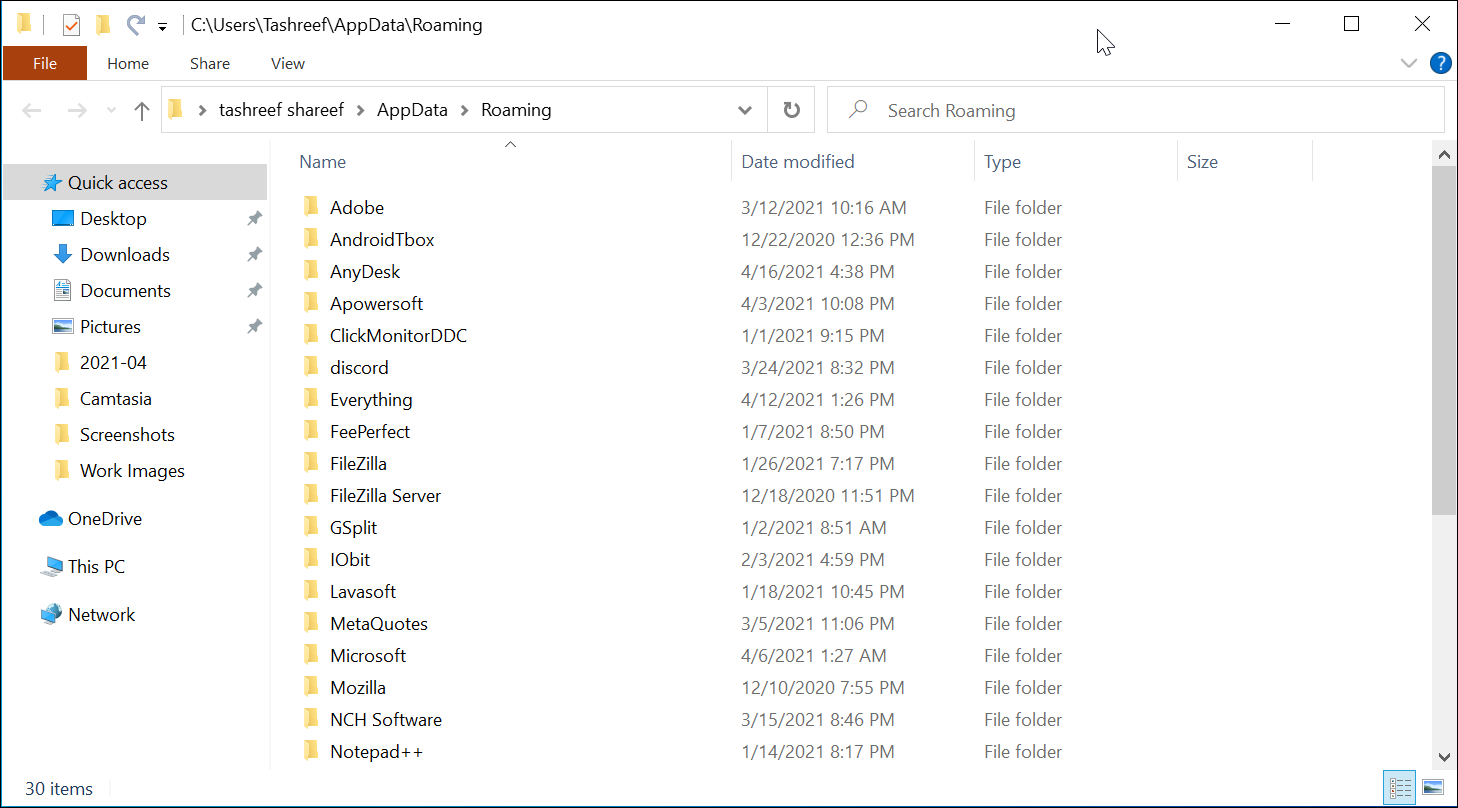Switch to the Share ribbon tab

coord(210,63)
